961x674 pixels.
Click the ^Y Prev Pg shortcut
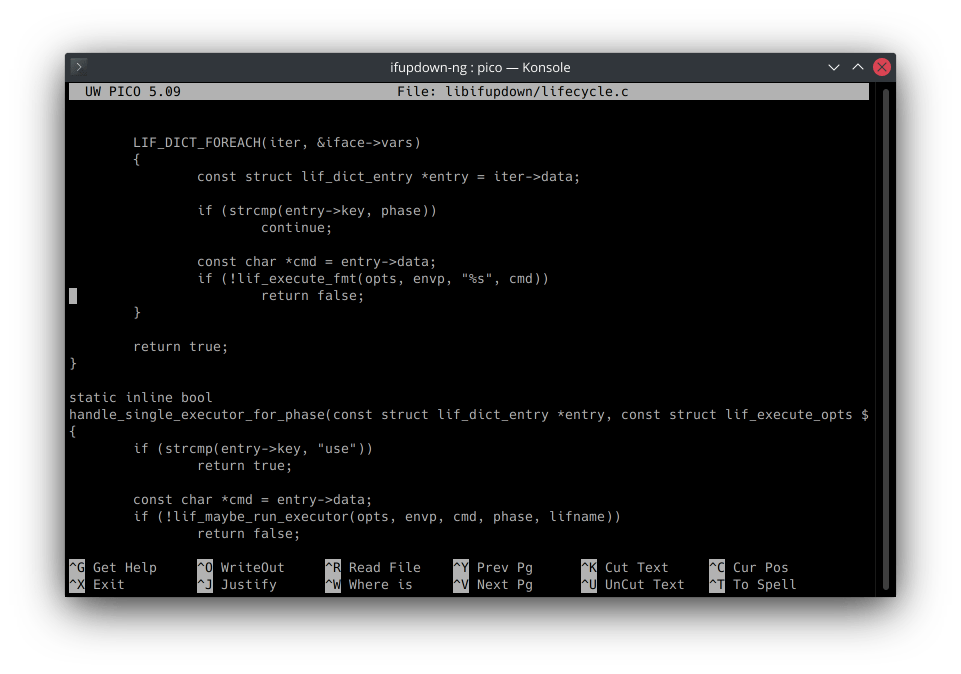493,567
